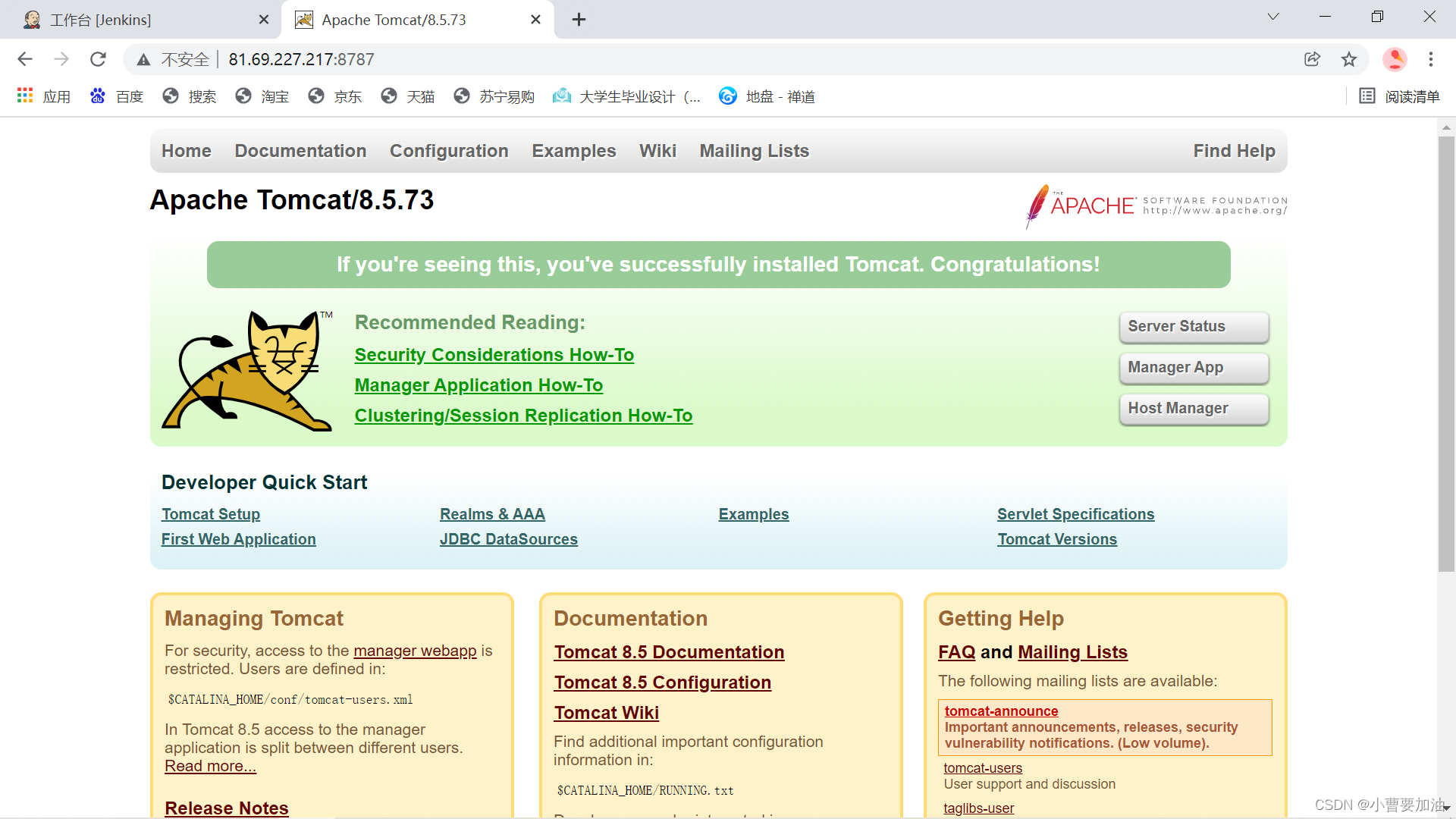The image size is (1456, 819).
Task: Open the 苏宁易购 bookmark
Action: coord(494,96)
